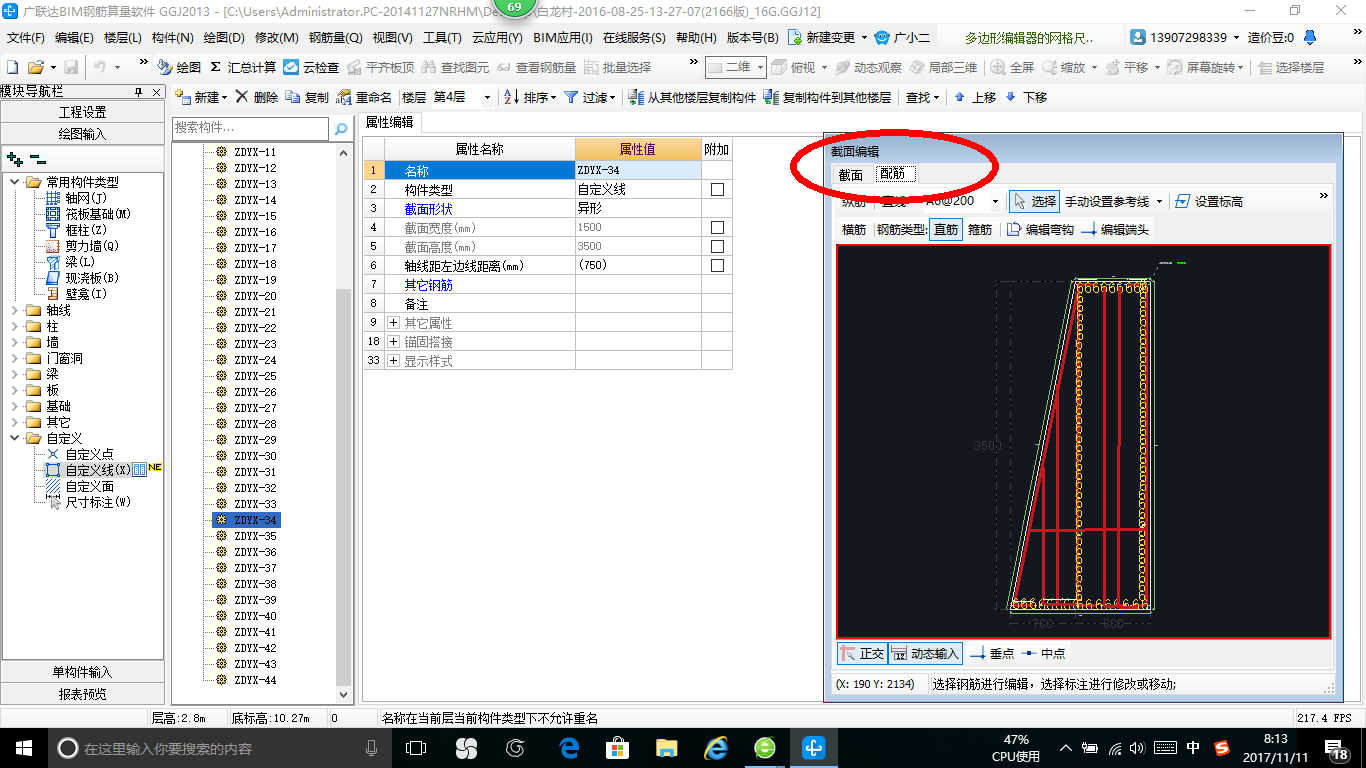
Task: Tick 附加 checkbox for 构件类型 row
Action: (x=717, y=189)
